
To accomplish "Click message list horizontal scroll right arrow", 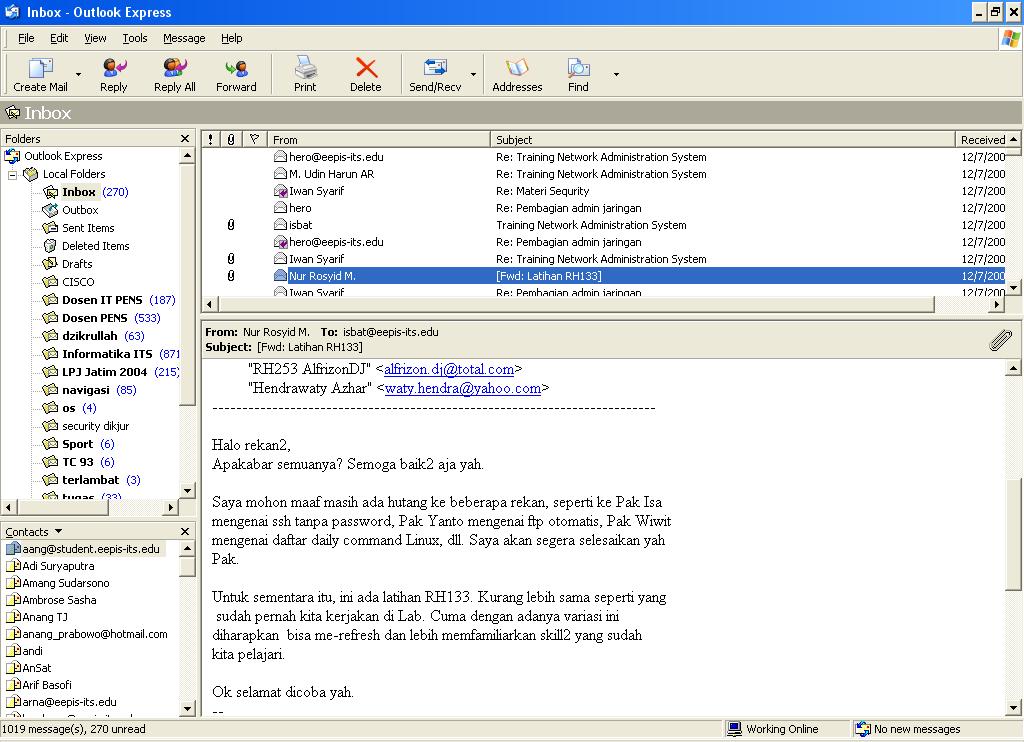I will pyautogui.click(x=997, y=304).
